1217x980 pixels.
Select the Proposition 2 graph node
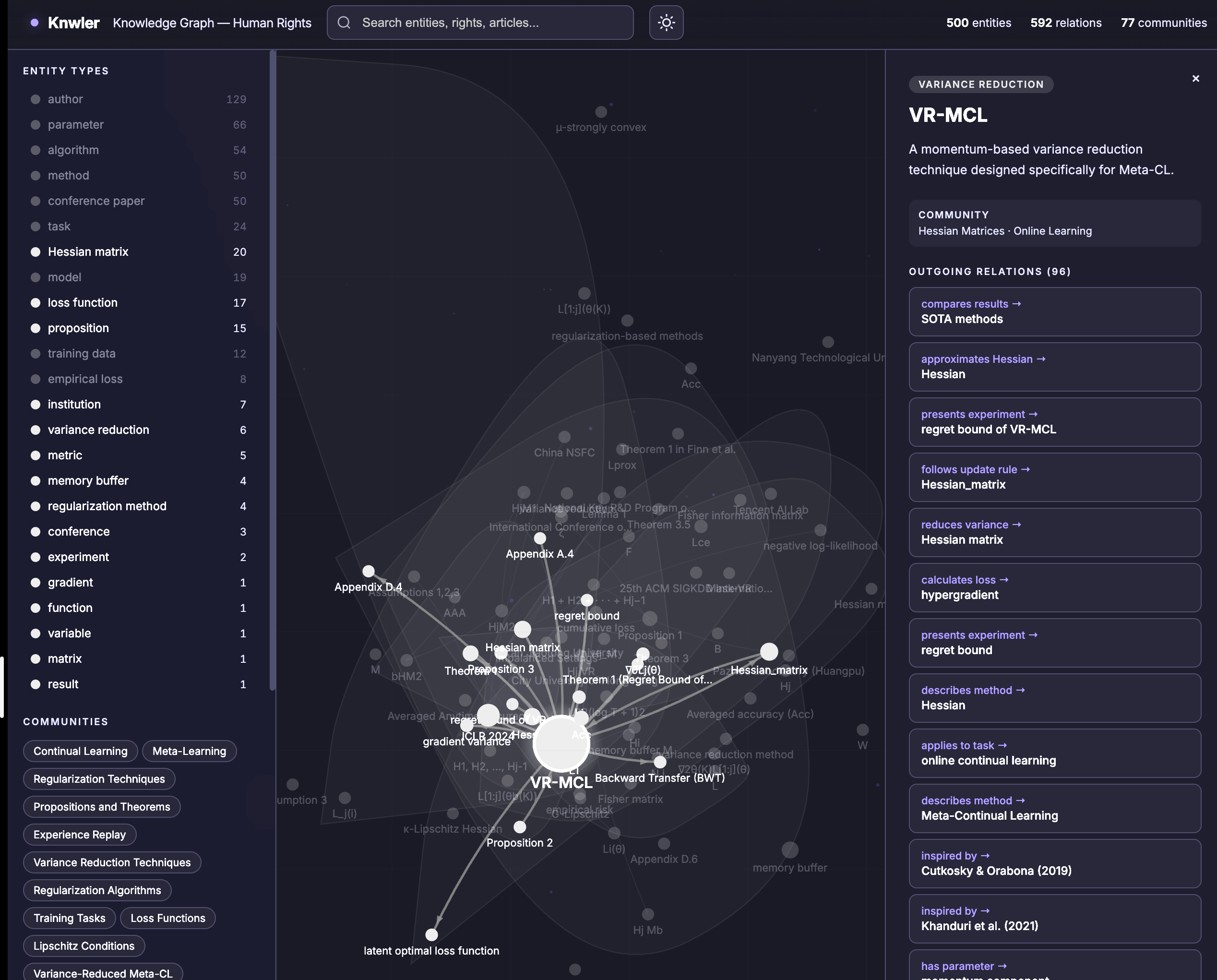pyautogui.click(x=519, y=827)
